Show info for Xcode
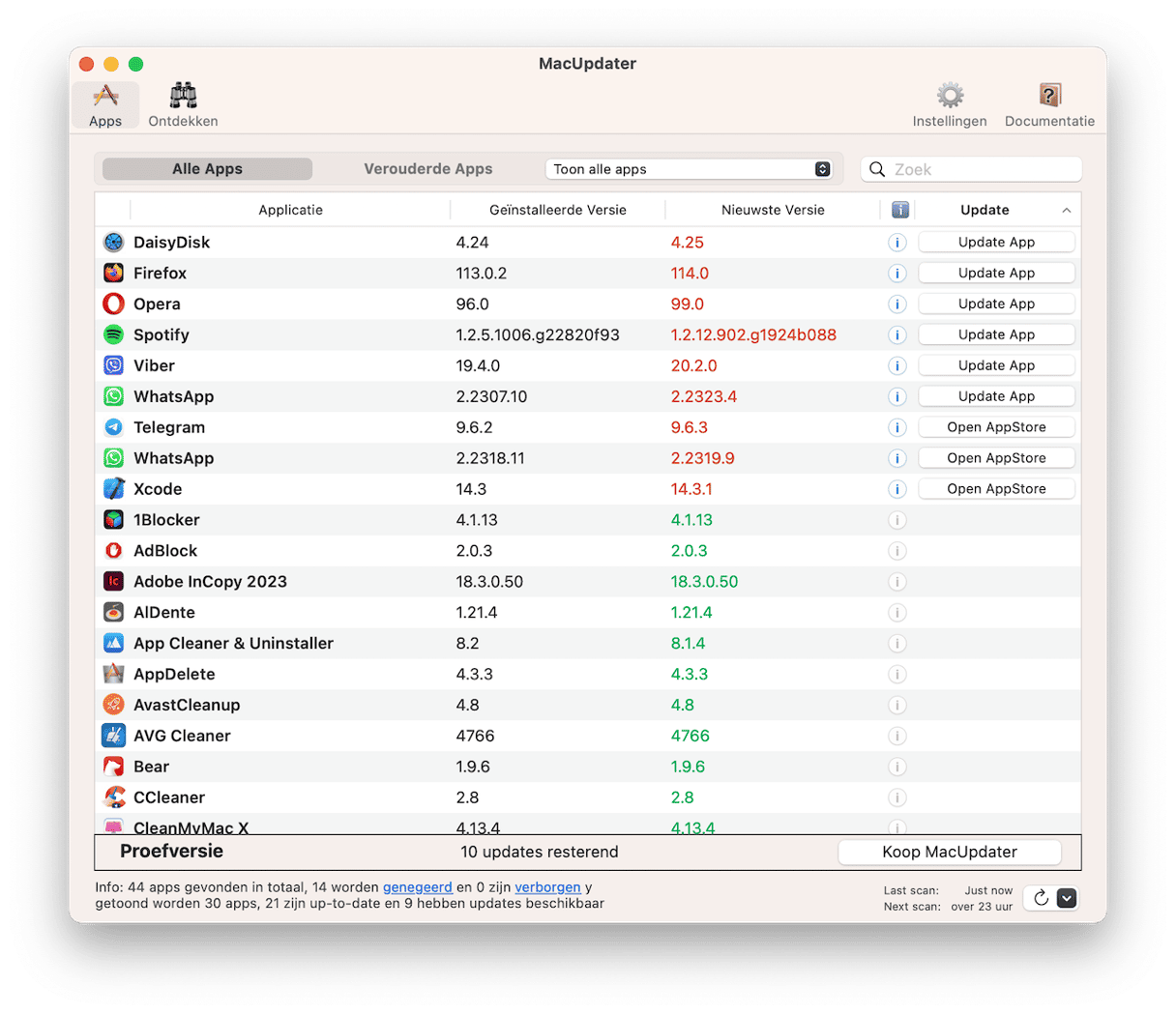Viewport: 1176px width, 1014px height. 897,489
